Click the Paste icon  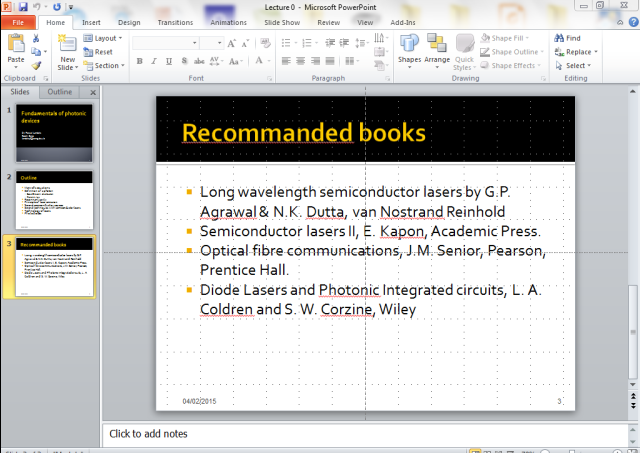(x=16, y=43)
